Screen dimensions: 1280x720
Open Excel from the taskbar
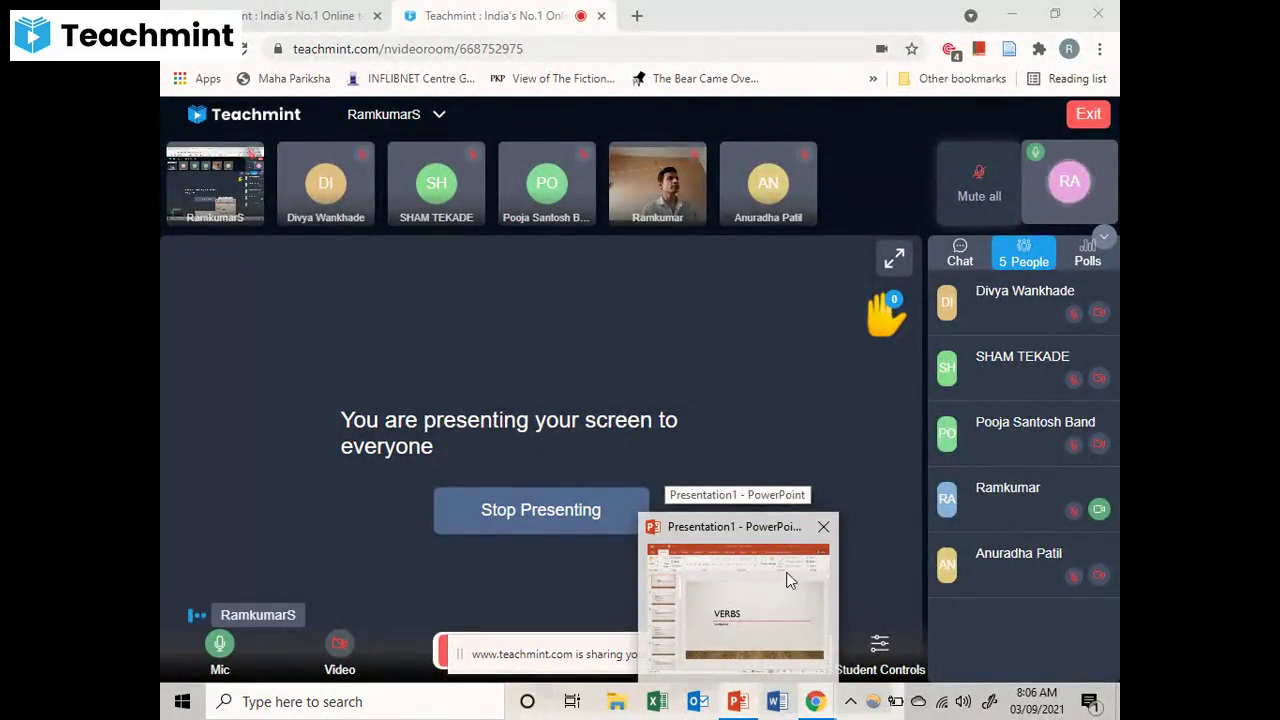pos(657,702)
